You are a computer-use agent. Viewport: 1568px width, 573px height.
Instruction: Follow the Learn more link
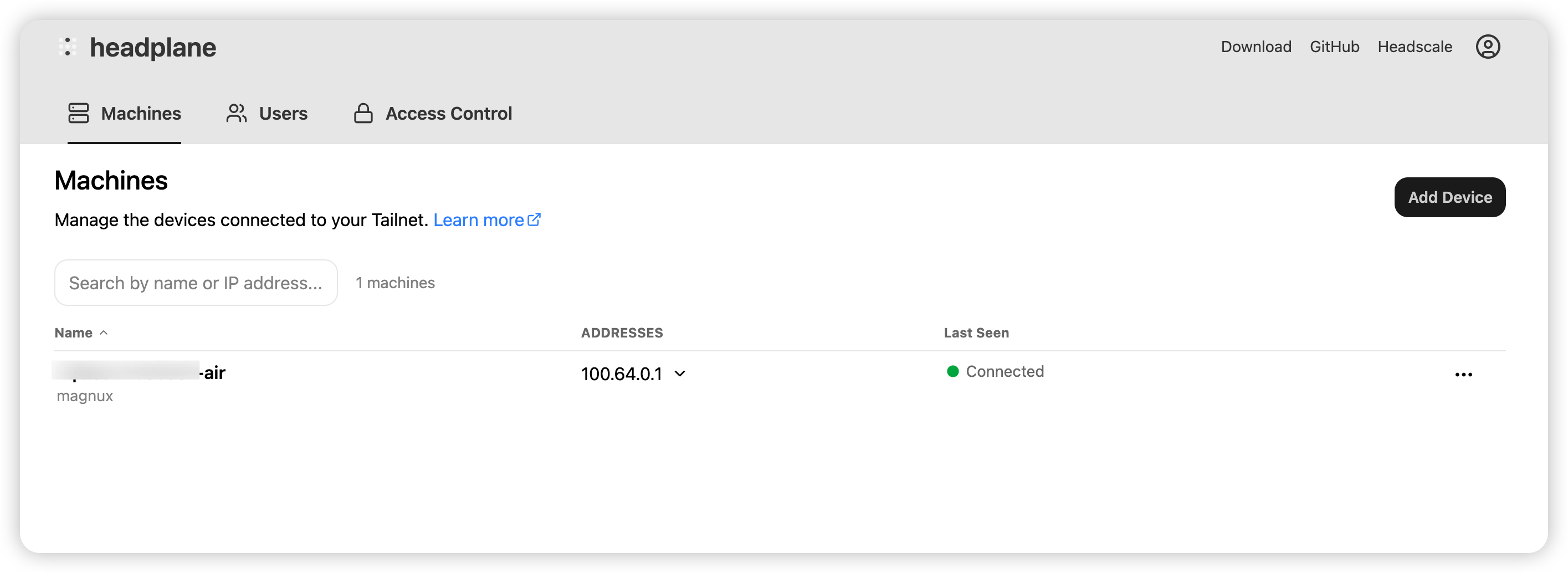point(479,220)
